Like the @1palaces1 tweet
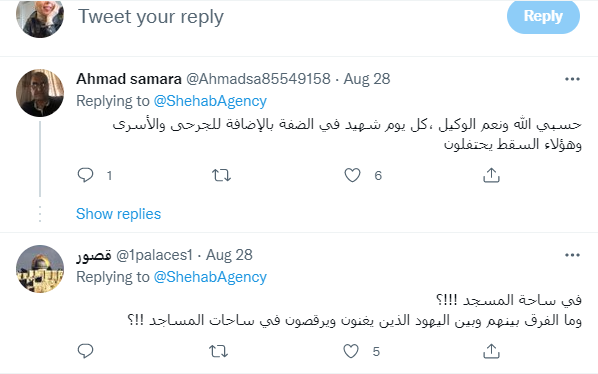 point(351,351)
